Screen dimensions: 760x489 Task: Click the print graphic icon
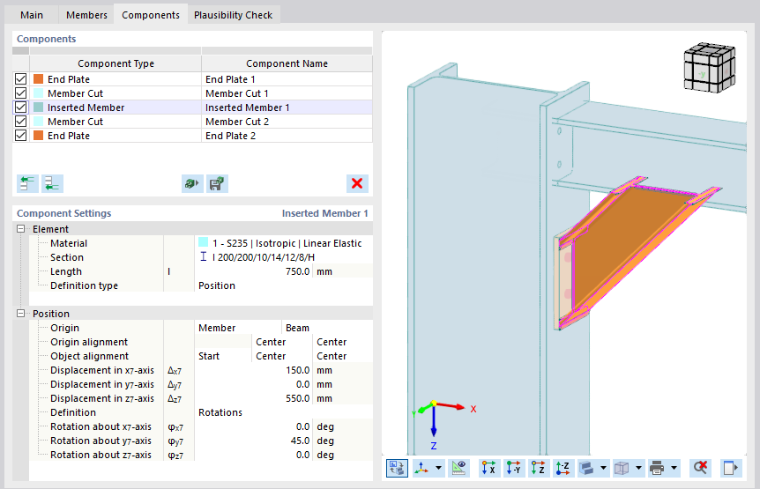pos(657,468)
